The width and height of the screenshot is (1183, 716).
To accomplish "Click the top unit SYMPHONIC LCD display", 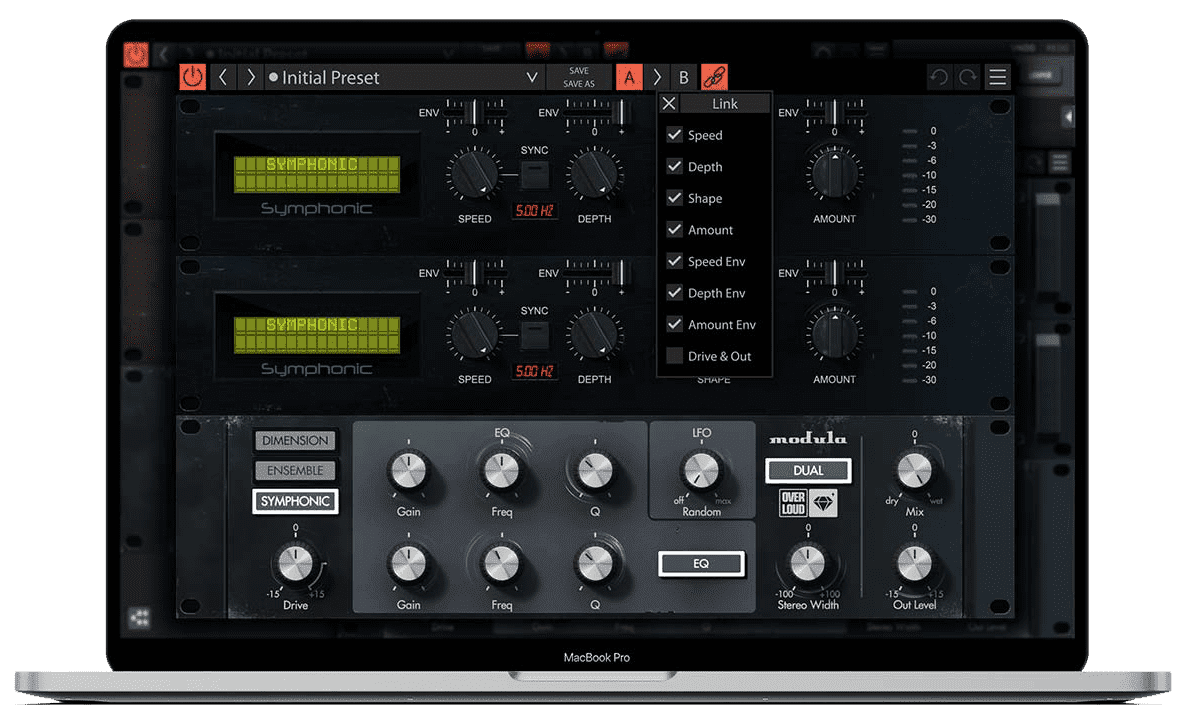I will (x=317, y=174).
